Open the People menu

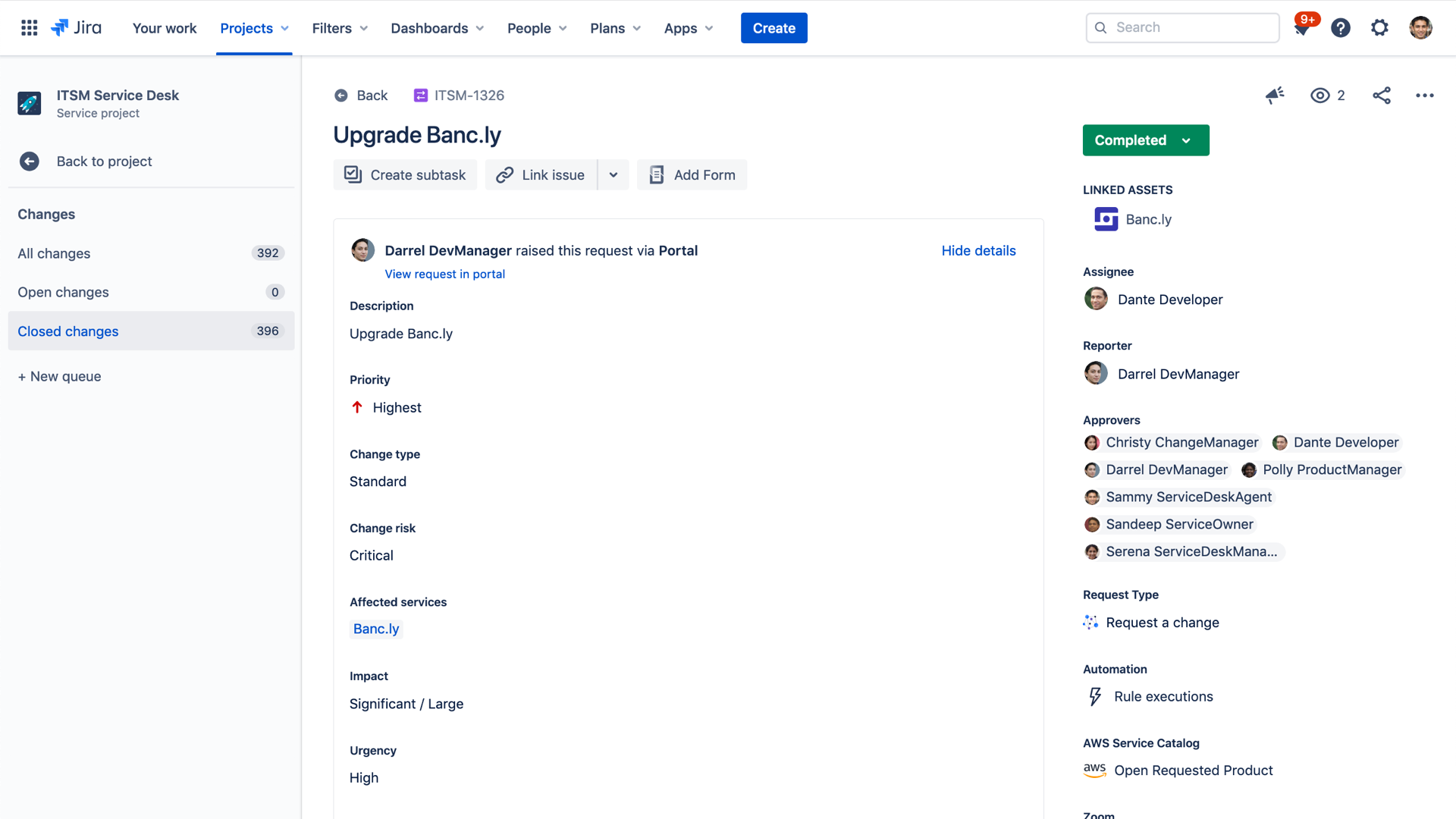538,28
